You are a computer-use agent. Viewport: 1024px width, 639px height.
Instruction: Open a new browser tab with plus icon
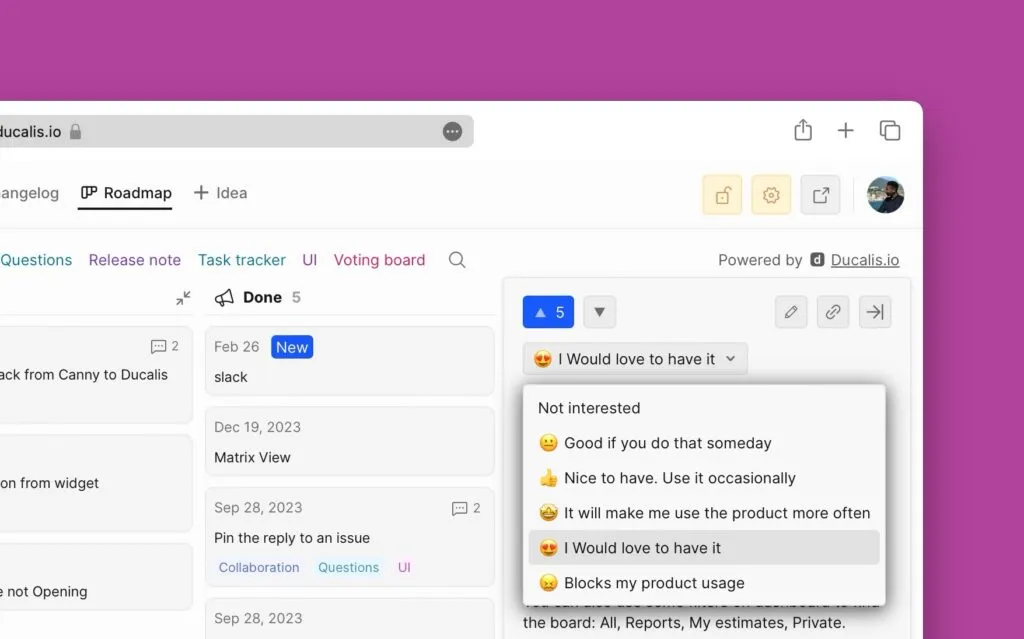point(846,131)
